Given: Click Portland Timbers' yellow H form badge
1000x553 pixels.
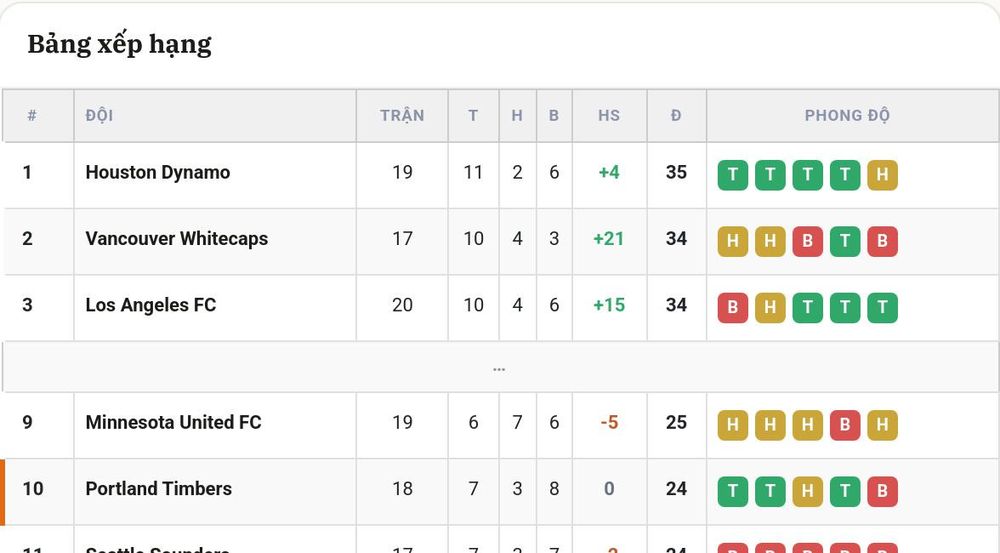Looking at the screenshot, I should [x=807, y=491].
